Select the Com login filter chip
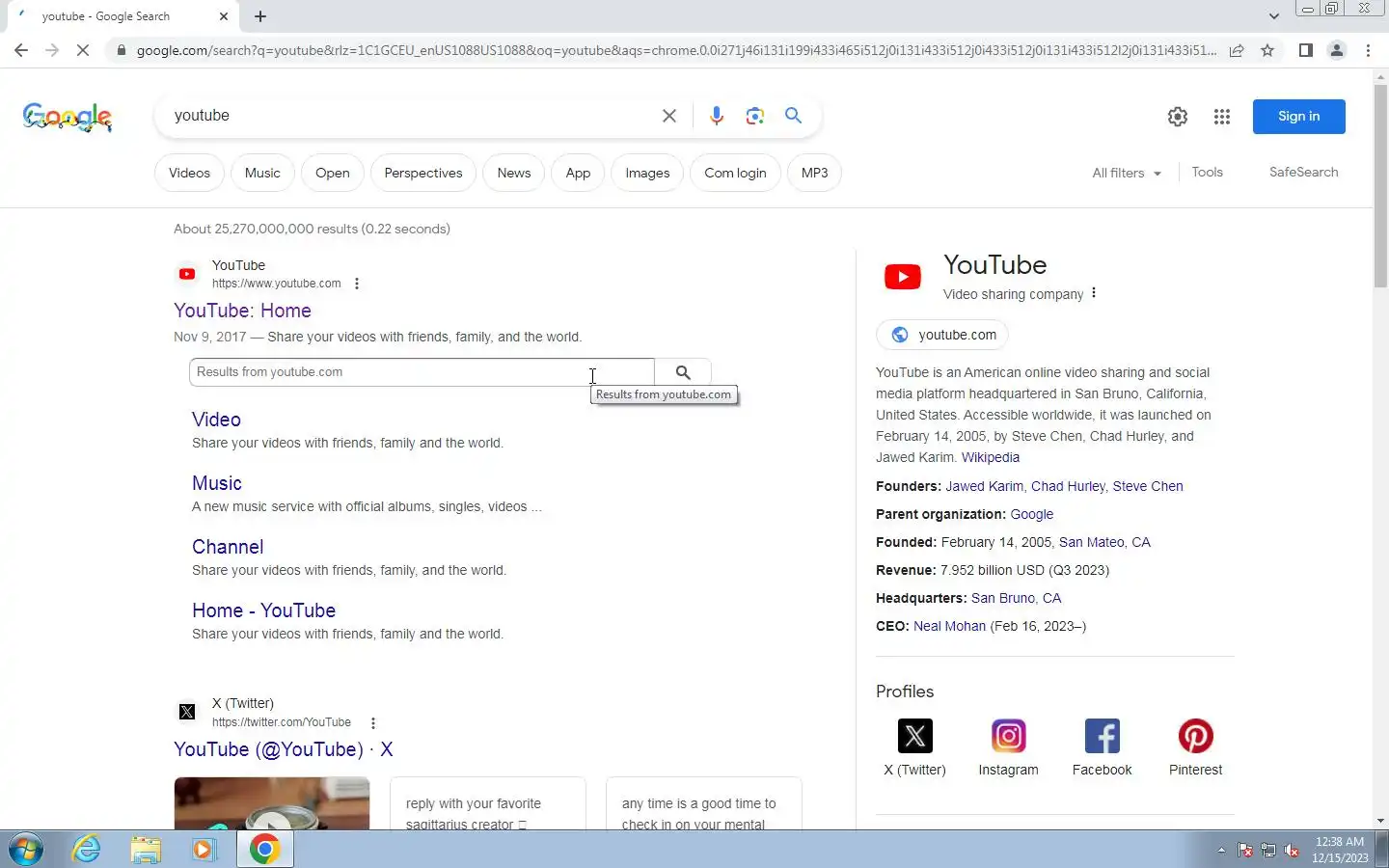 [735, 173]
